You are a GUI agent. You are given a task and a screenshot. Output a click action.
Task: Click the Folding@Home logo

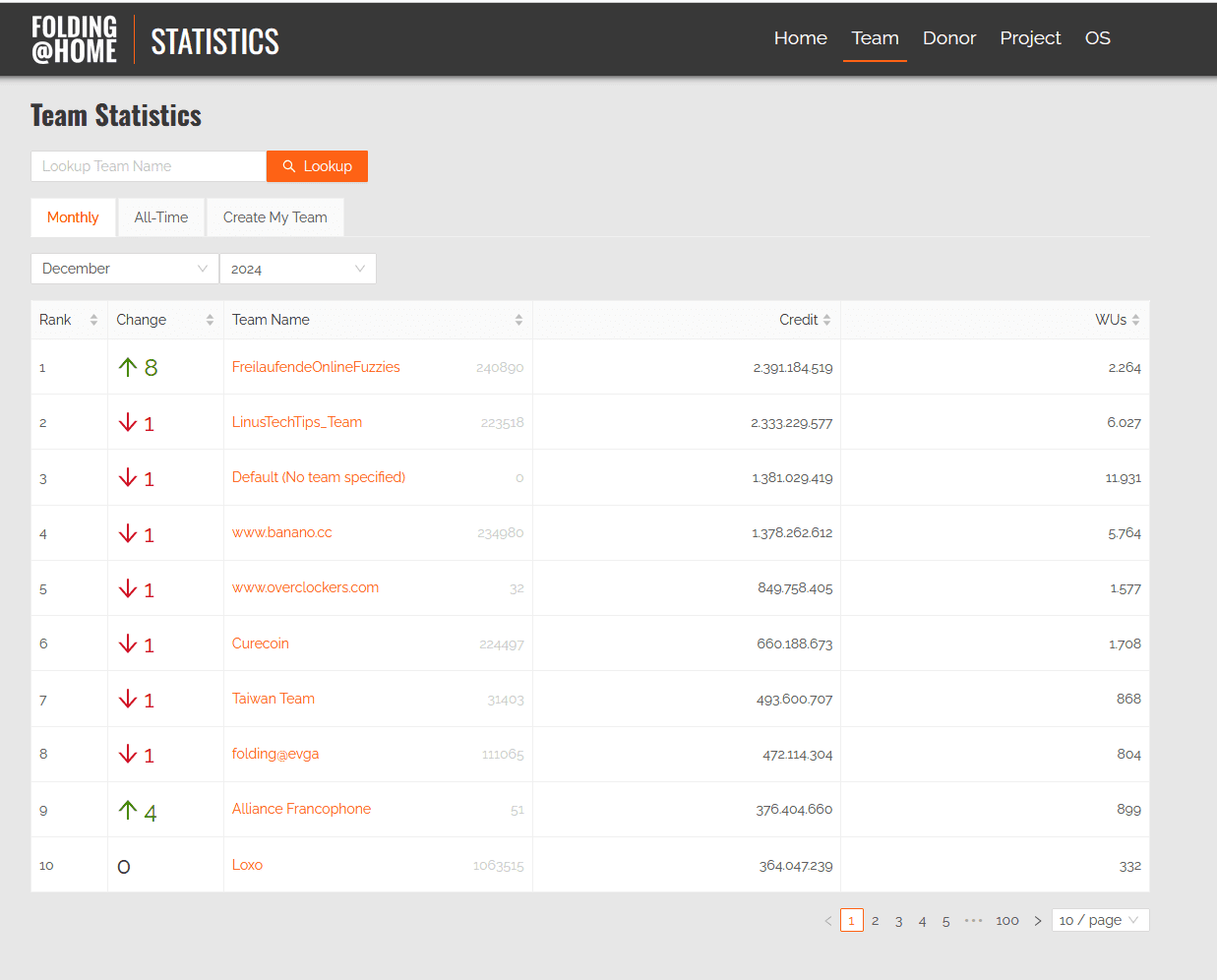pos(74,39)
